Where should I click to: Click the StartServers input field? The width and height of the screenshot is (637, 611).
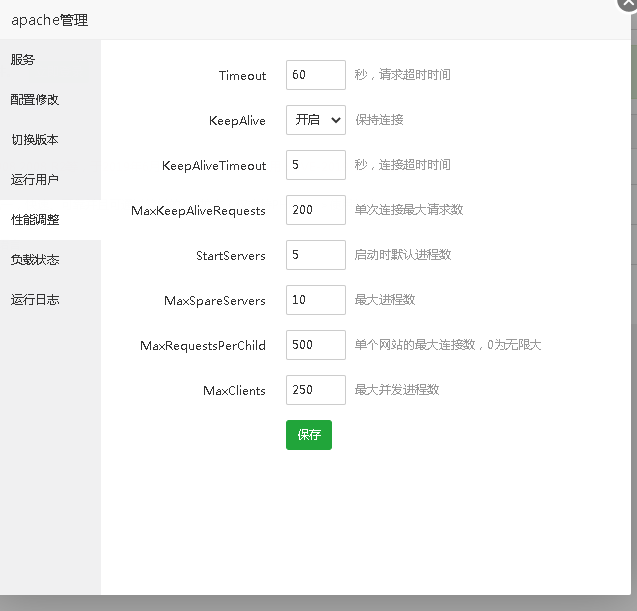[x=316, y=255]
